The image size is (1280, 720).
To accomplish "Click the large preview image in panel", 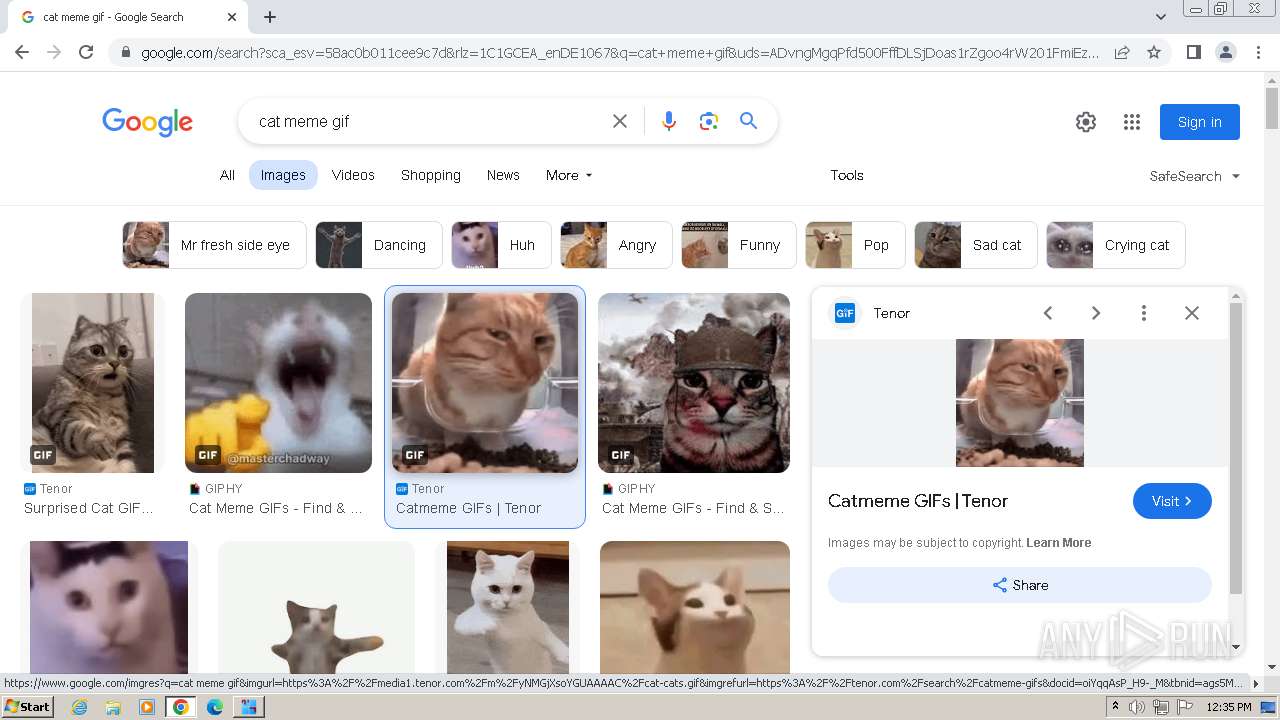I will (1020, 403).
